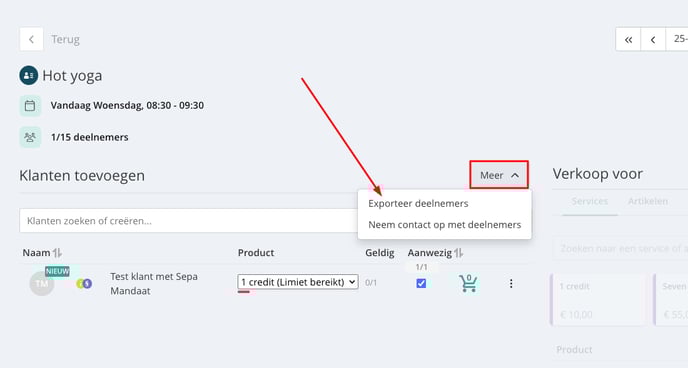Go to previous date with single-left arrow
The width and height of the screenshot is (688, 368).
653,39
